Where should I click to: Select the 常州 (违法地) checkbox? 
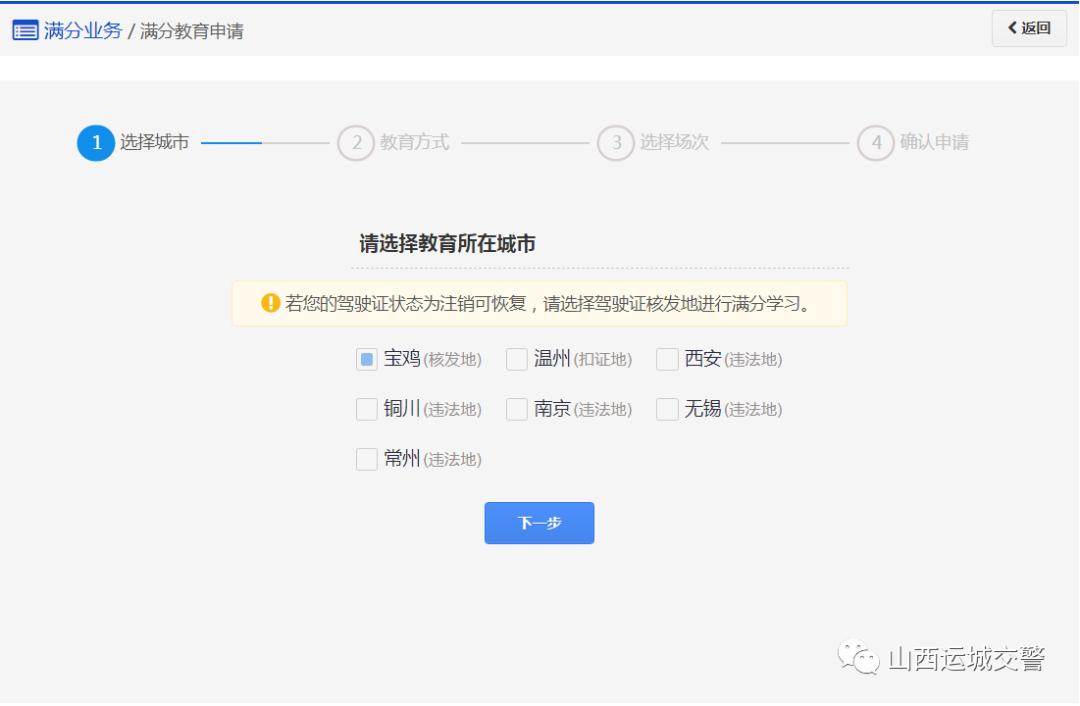coord(367,459)
